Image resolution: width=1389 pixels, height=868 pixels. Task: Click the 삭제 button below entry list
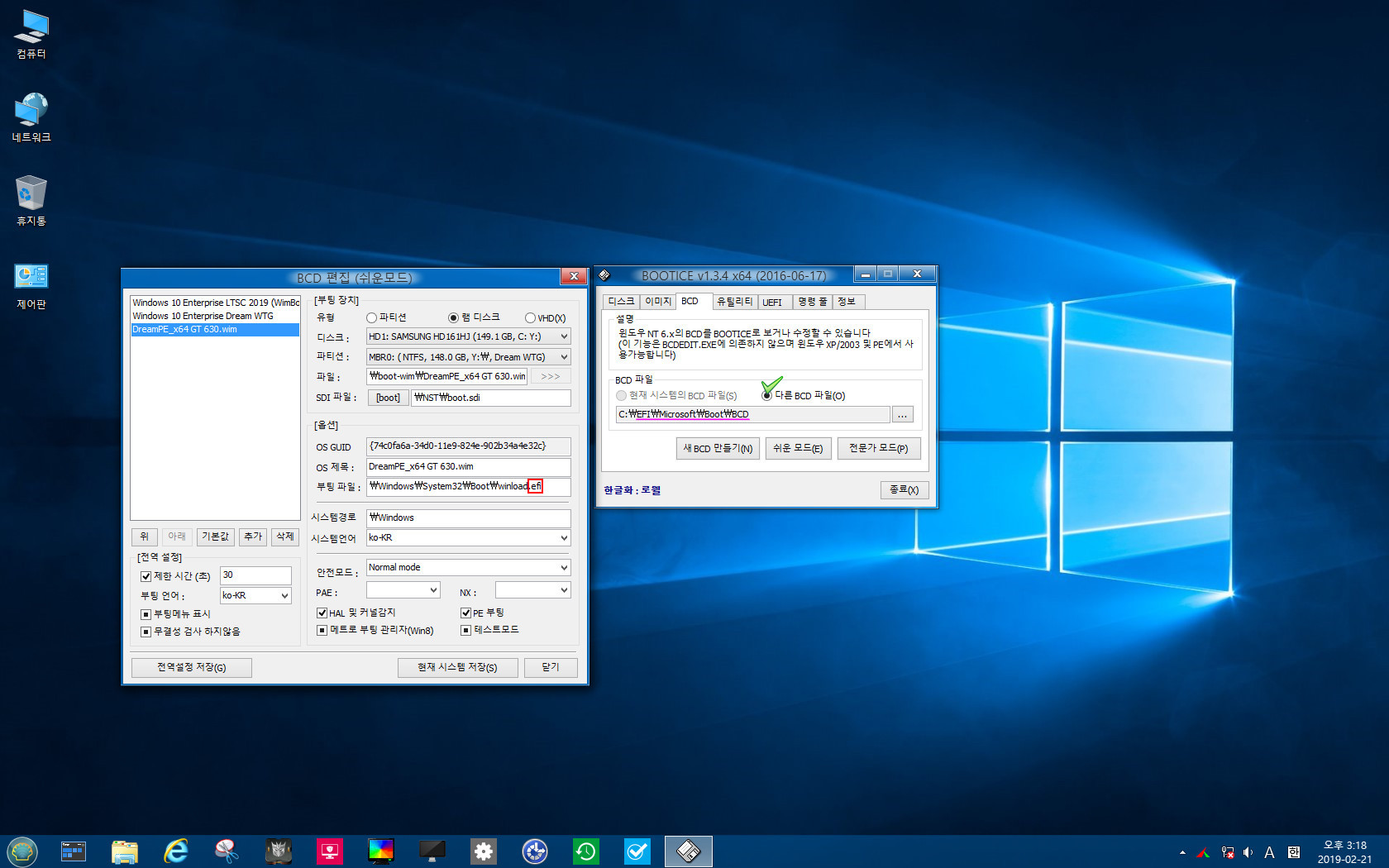coord(285,537)
